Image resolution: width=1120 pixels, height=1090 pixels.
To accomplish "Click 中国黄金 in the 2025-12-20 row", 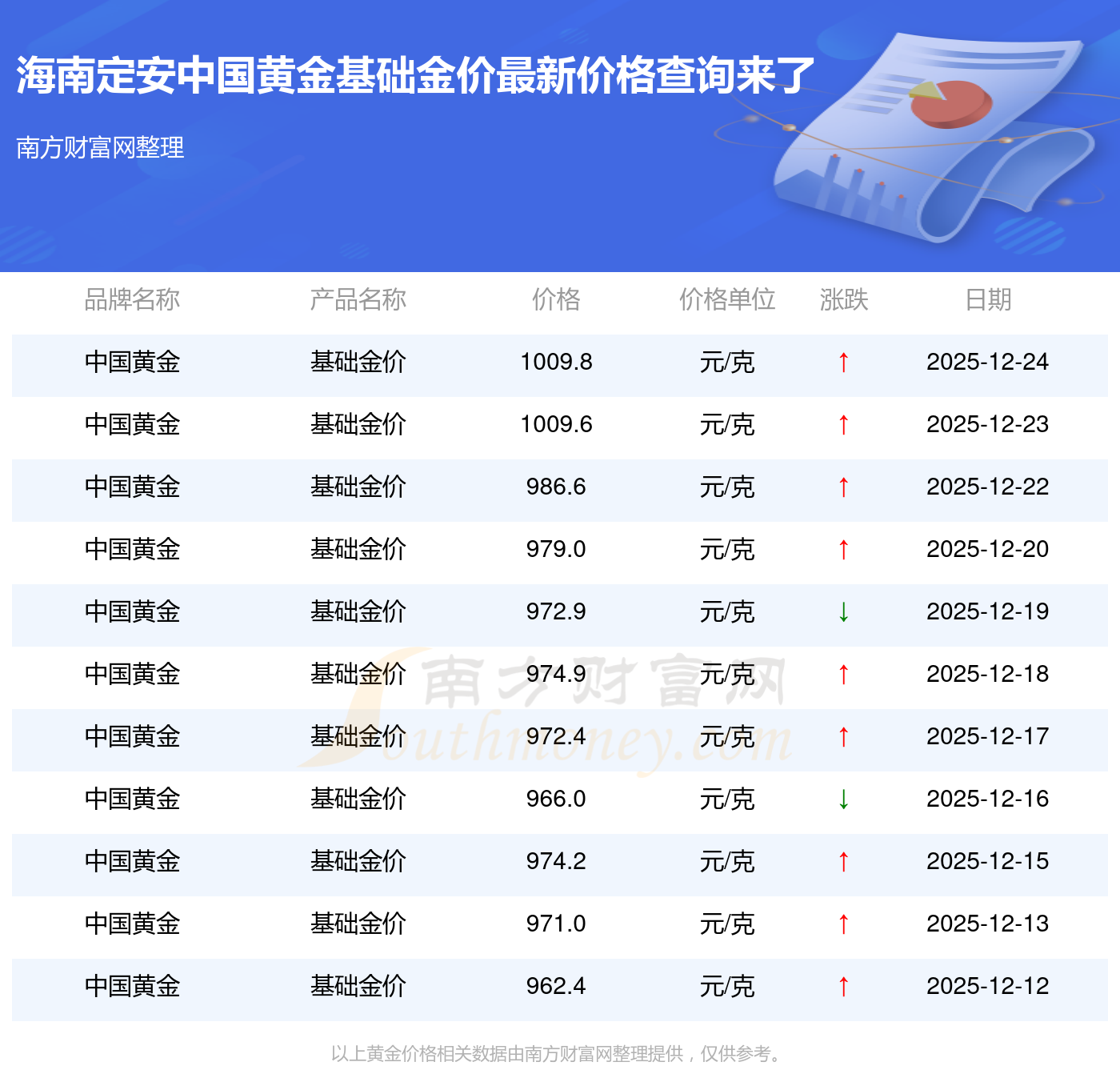I will 132,549.
